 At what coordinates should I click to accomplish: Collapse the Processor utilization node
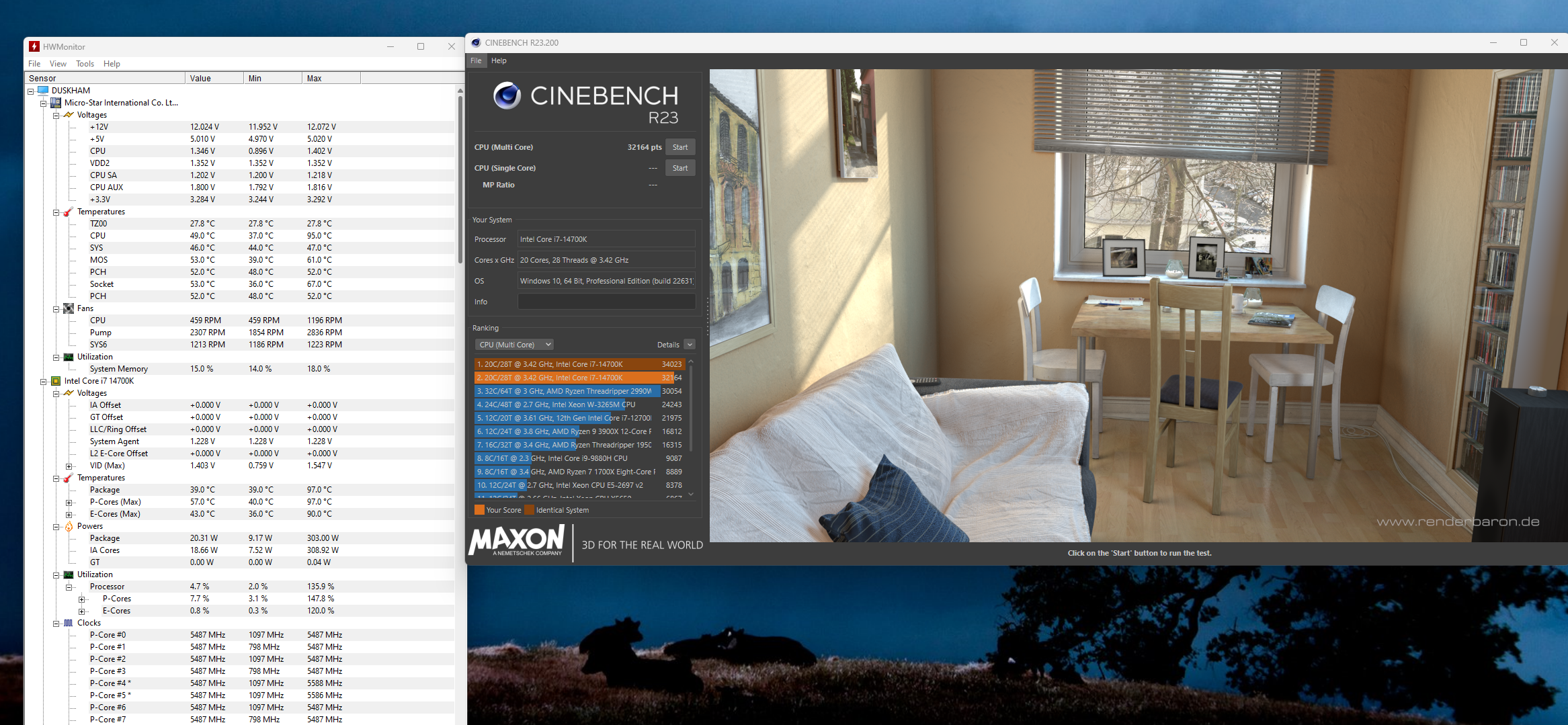(69, 587)
